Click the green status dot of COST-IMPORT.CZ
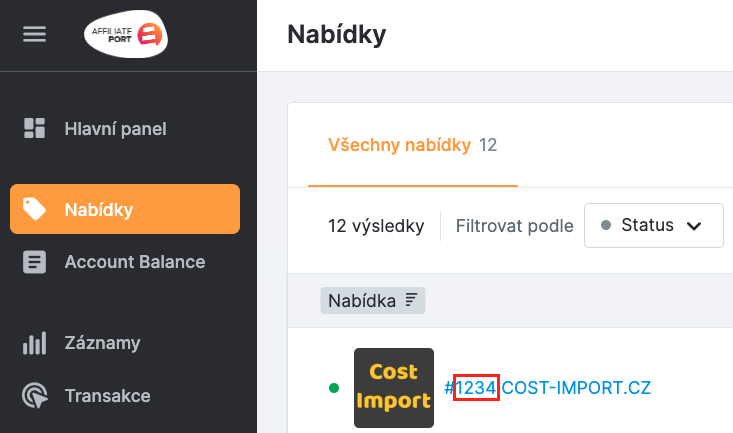 [334, 387]
